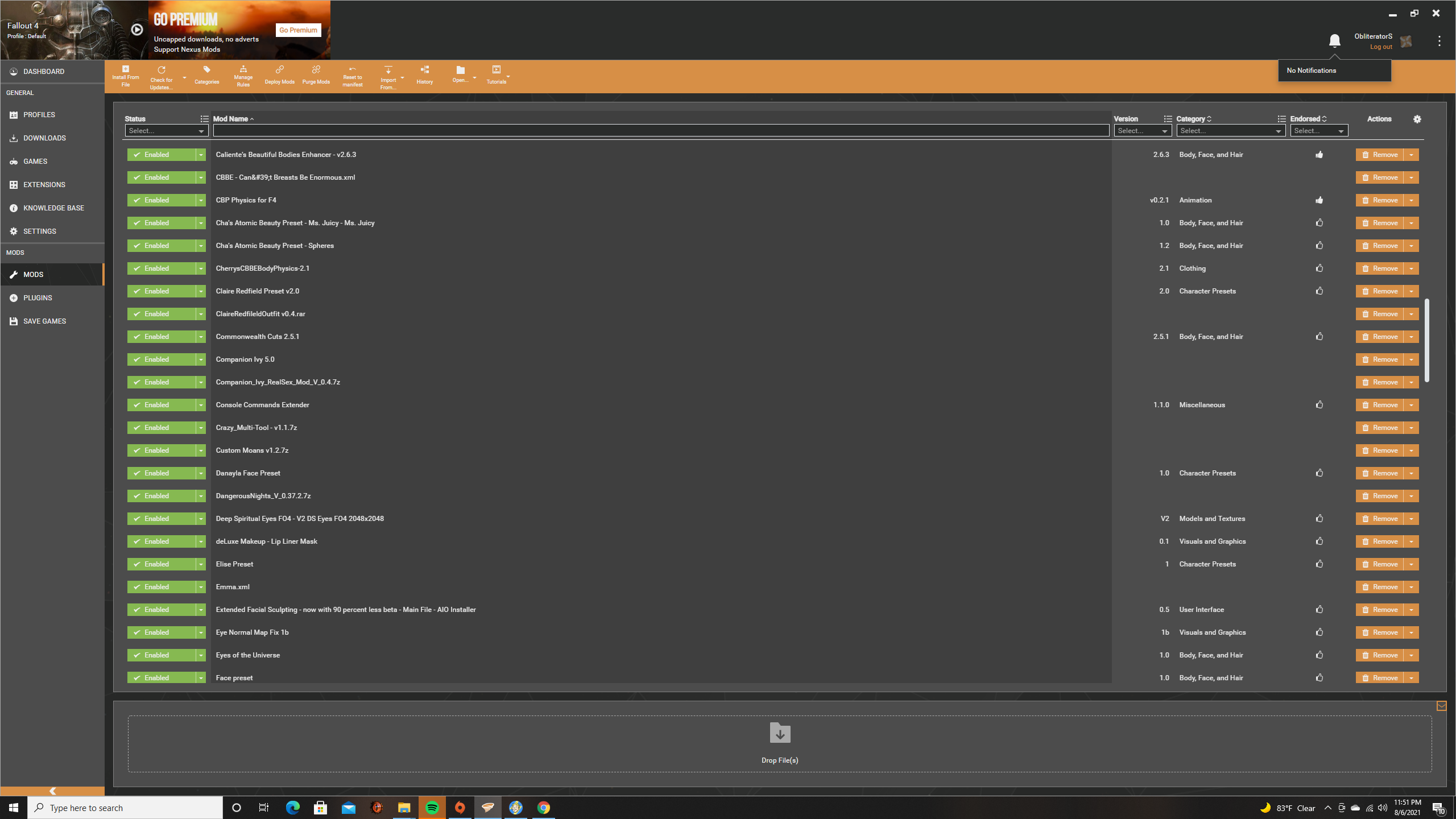Toggle endorsement for CBP Physics for F4
Screen dimensions: 1456x819
click(x=1319, y=200)
